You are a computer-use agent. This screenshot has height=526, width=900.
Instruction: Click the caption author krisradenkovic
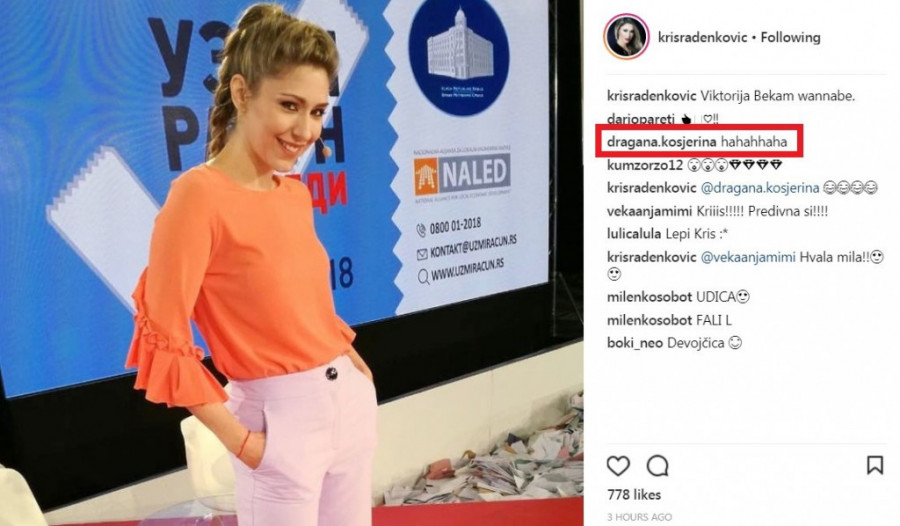(651, 96)
